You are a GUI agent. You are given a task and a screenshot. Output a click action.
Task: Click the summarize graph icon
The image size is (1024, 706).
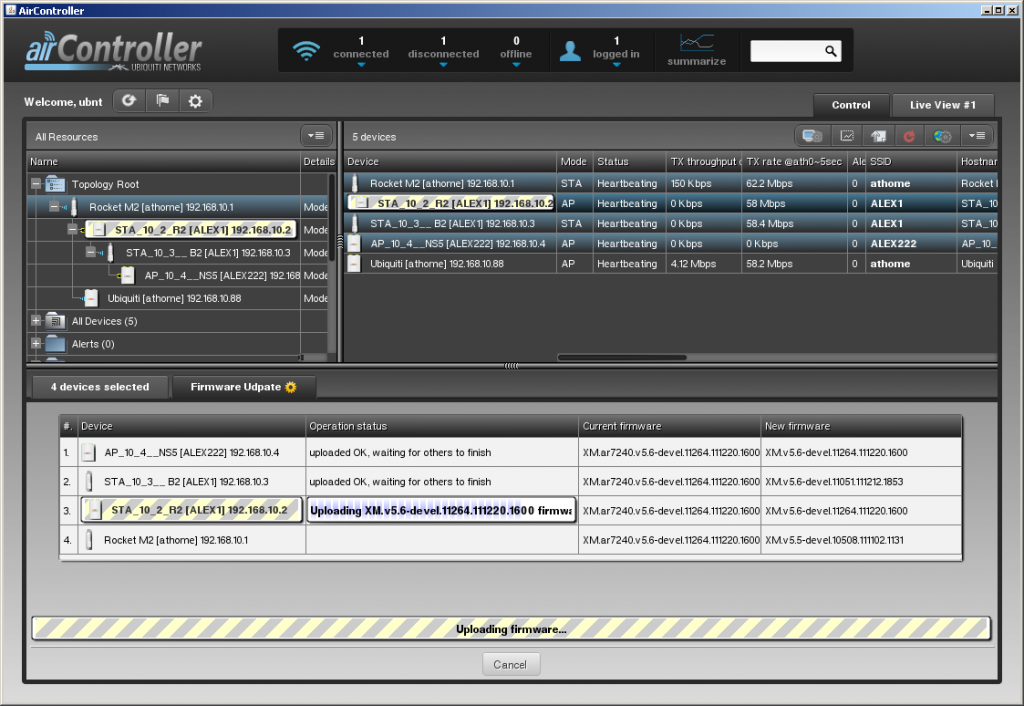pyautogui.click(x=697, y=42)
